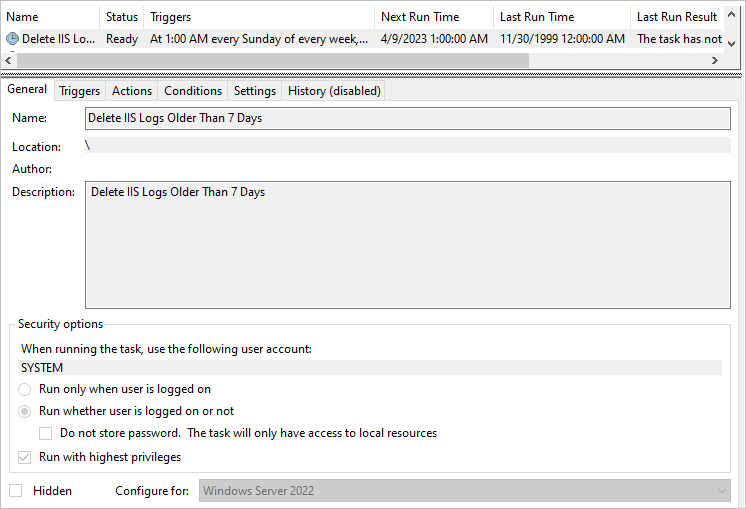The height and width of the screenshot is (509, 746).
Task: Click the horizontal scrollbar thumb in task list
Action: click(x=273, y=60)
